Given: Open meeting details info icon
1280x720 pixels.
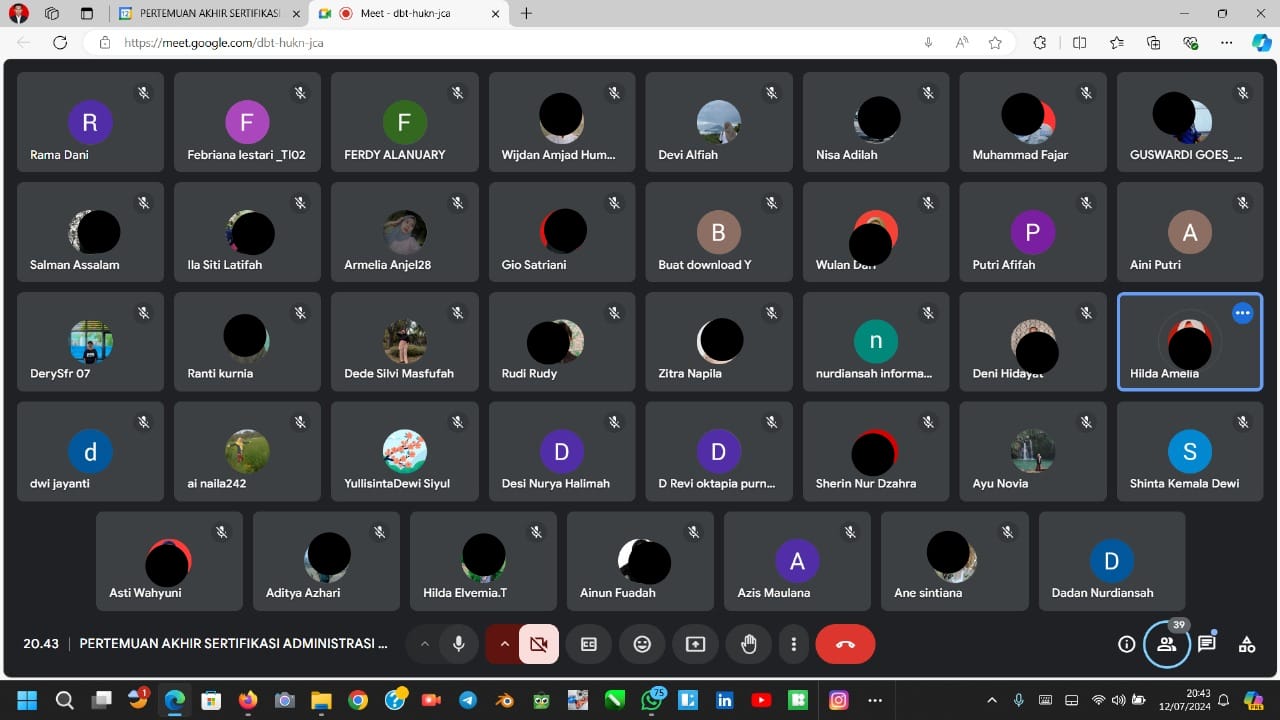Looking at the screenshot, I should (1126, 644).
